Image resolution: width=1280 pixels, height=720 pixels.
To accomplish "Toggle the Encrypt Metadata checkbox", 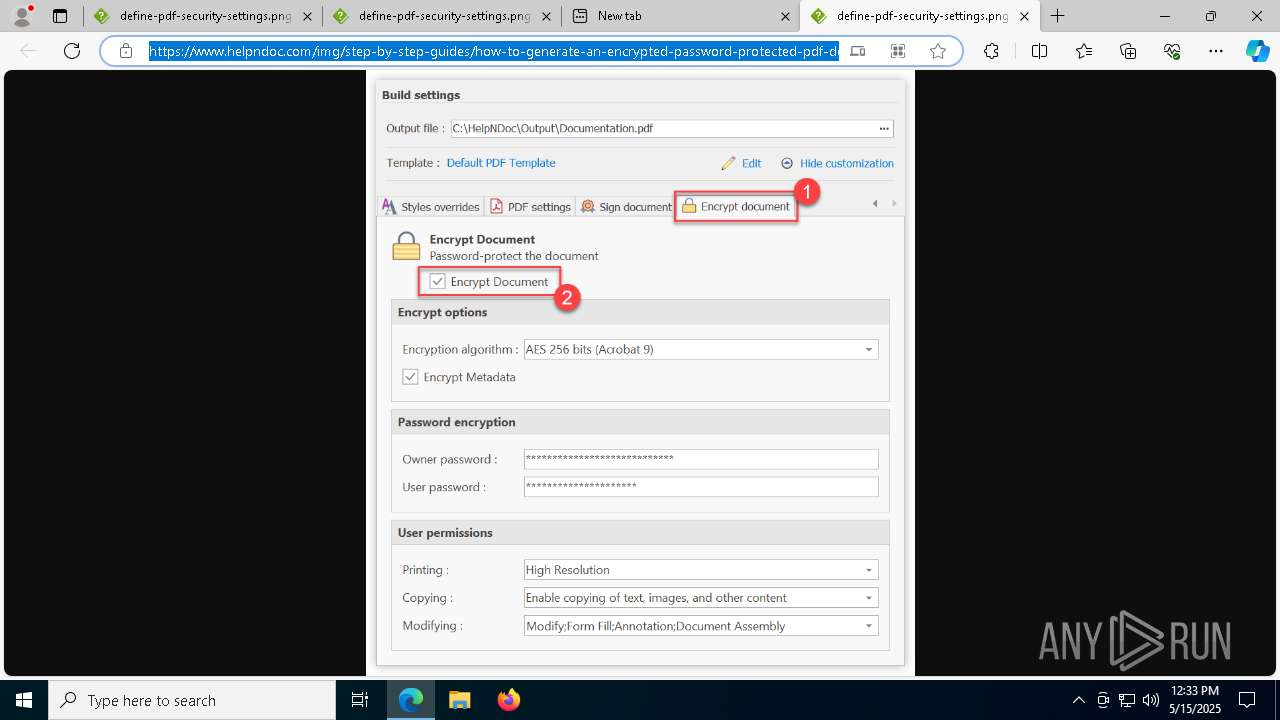I will (410, 377).
